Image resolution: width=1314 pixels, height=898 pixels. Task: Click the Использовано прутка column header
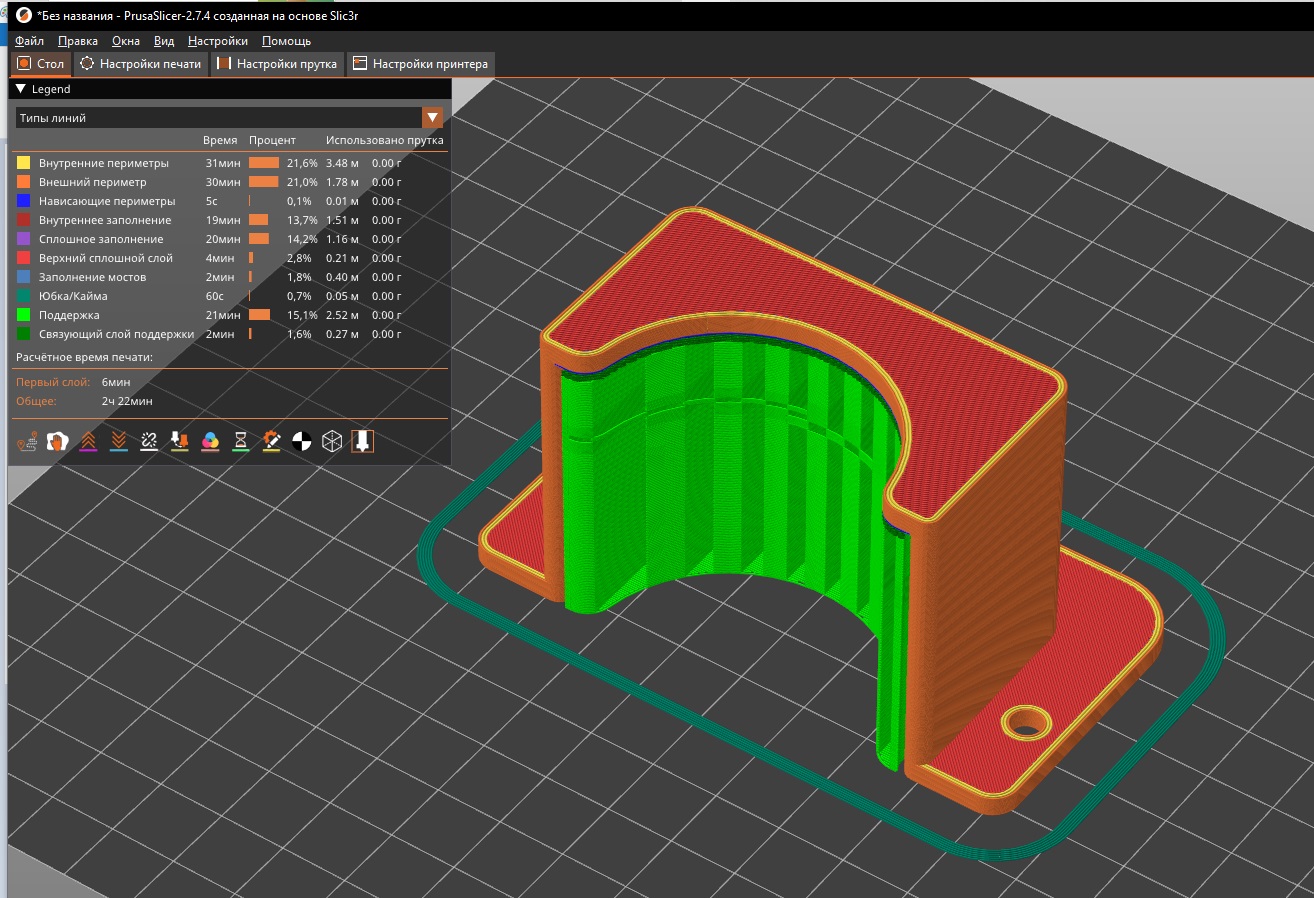385,141
